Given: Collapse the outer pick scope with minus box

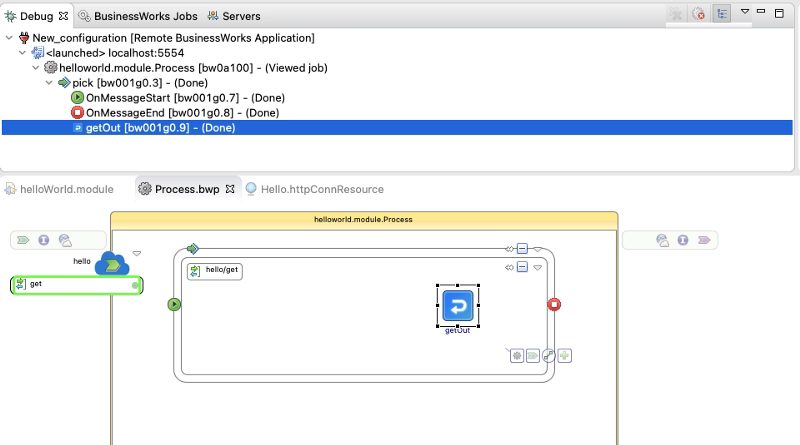Looking at the screenshot, I should [x=522, y=249].
